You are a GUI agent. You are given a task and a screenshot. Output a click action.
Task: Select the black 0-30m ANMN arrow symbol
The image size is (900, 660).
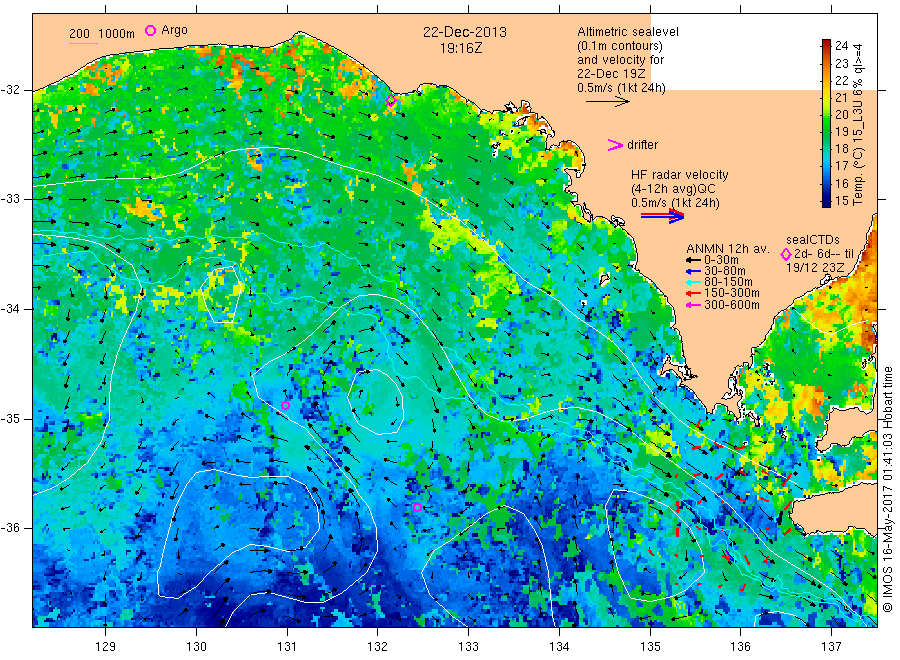(x=693, y=260)
